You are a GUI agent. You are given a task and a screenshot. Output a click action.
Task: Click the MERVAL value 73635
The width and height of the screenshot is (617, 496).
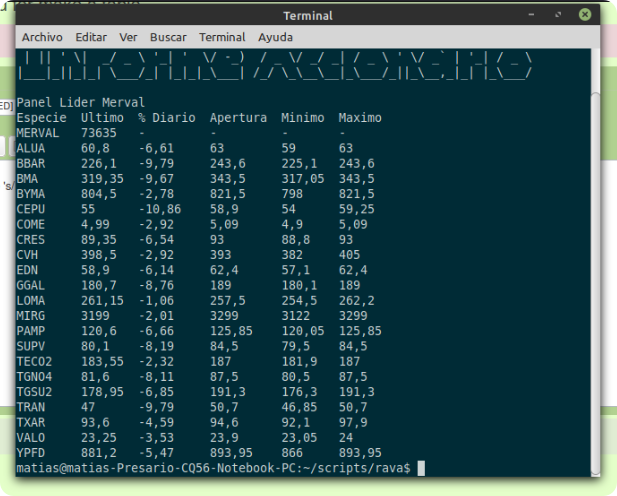[x=99, y=133]
